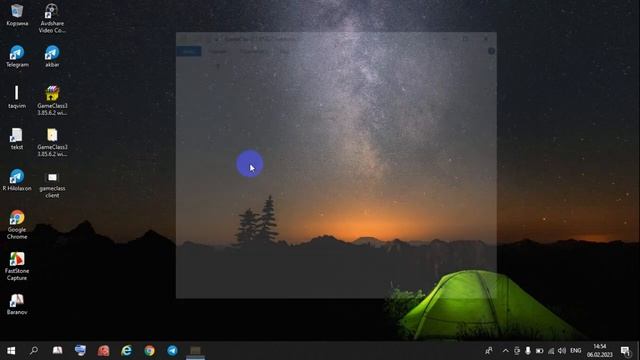Screen dimensions: 640x360
Task: Open Telegram from the taskbar
Action: 172,351
